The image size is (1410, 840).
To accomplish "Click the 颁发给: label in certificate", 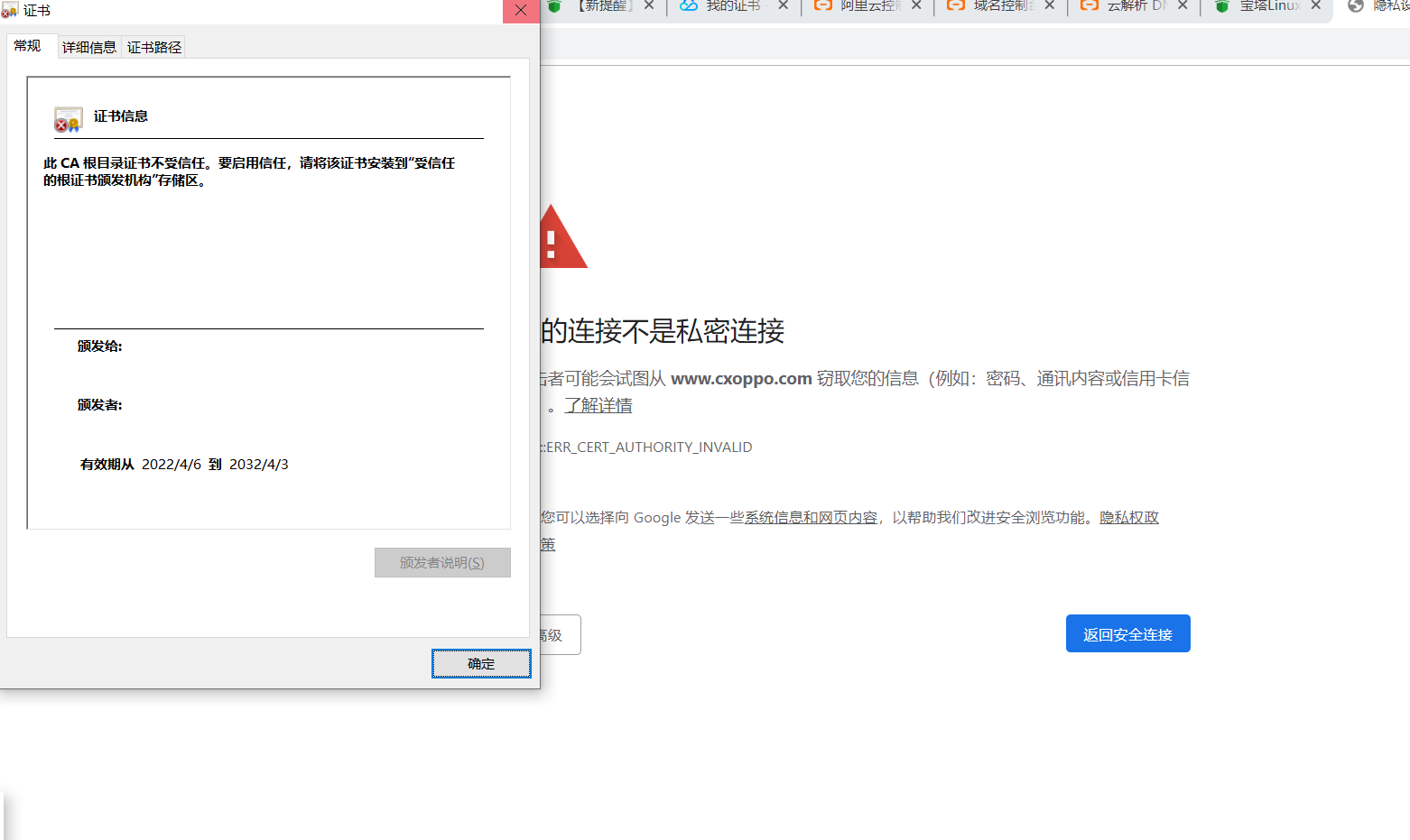I will click(99, 346).
